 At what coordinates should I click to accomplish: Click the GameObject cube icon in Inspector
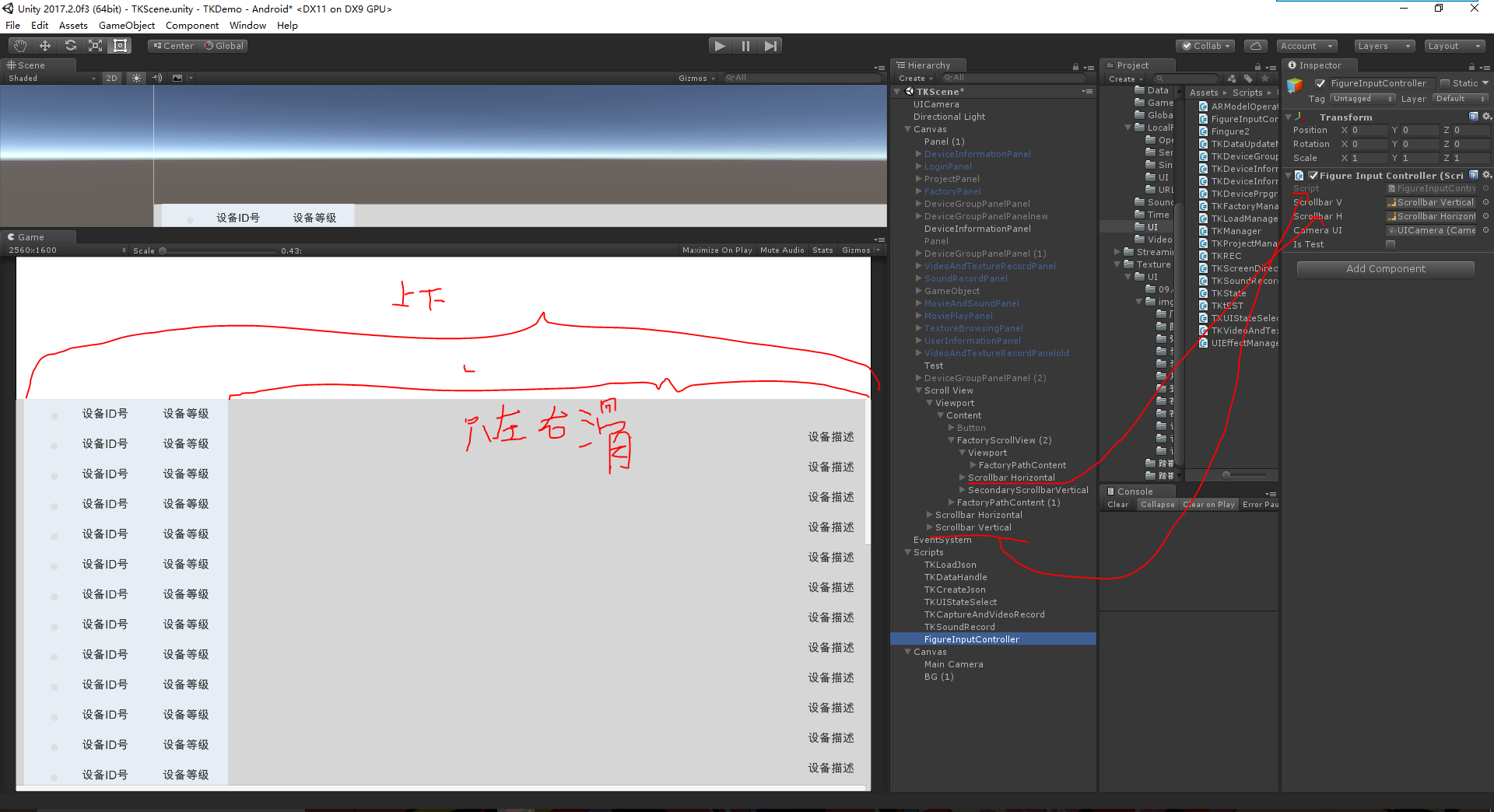point(1295,85)
